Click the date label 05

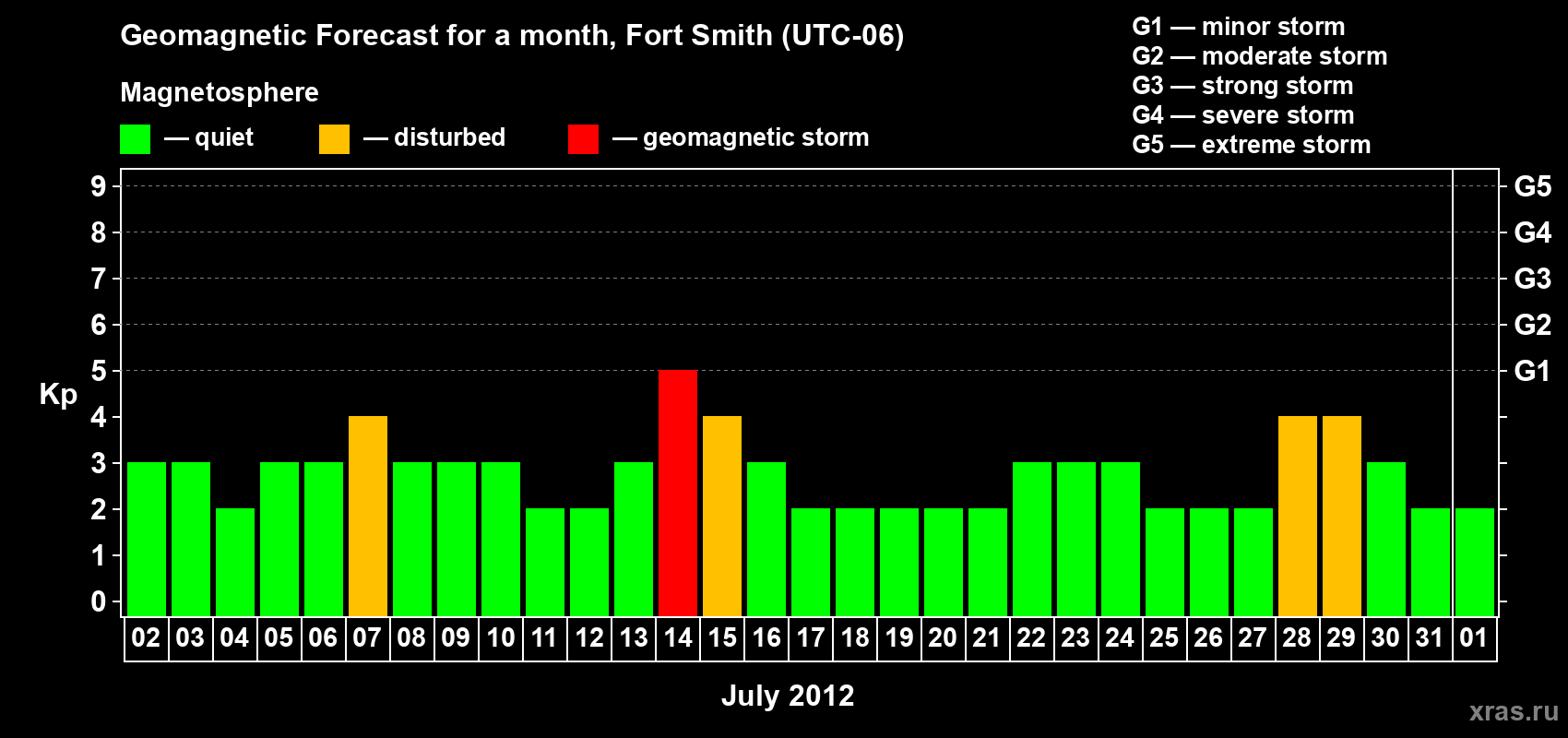coord(279,637)
